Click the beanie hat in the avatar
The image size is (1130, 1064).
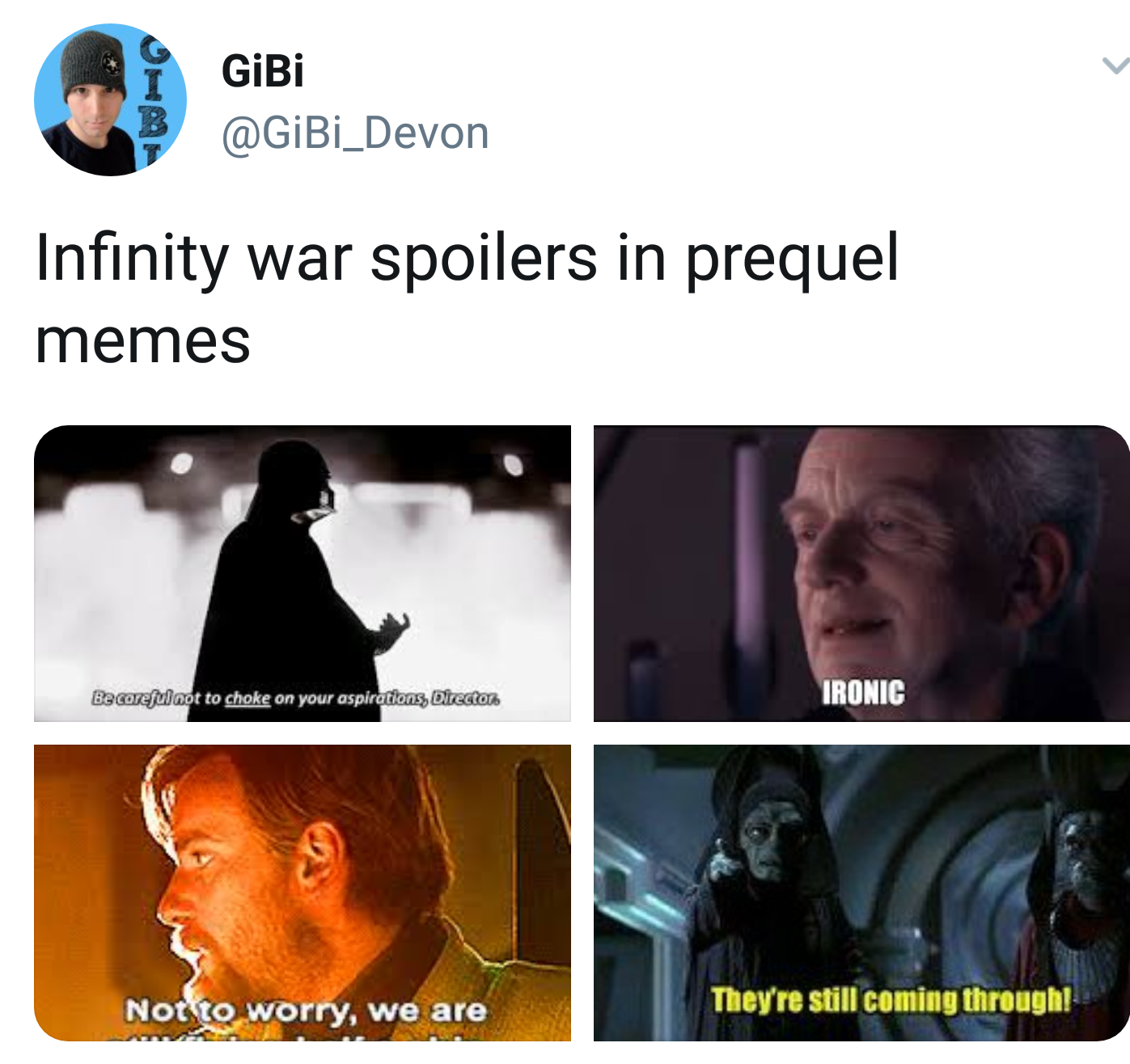click(x=95, y=63)
